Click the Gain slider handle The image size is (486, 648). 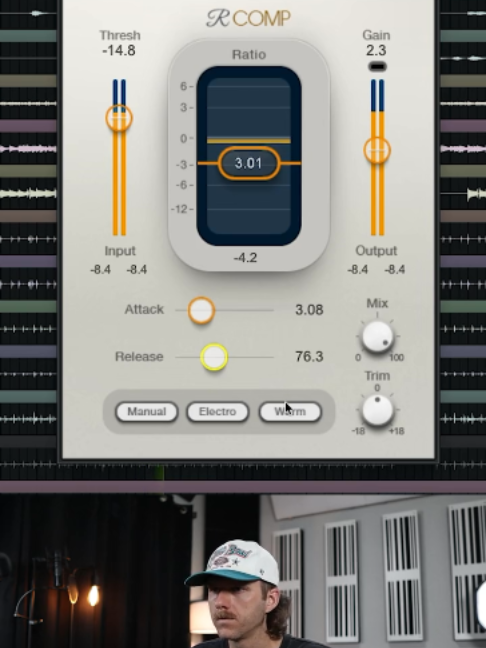point(377,150)
